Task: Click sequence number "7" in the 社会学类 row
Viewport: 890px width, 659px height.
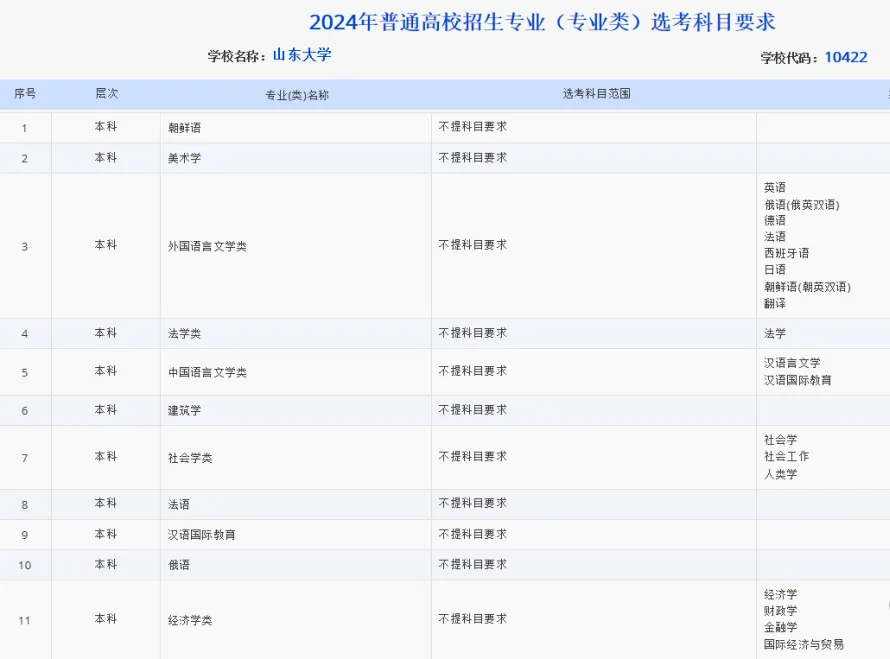Action: pos(24,459)
